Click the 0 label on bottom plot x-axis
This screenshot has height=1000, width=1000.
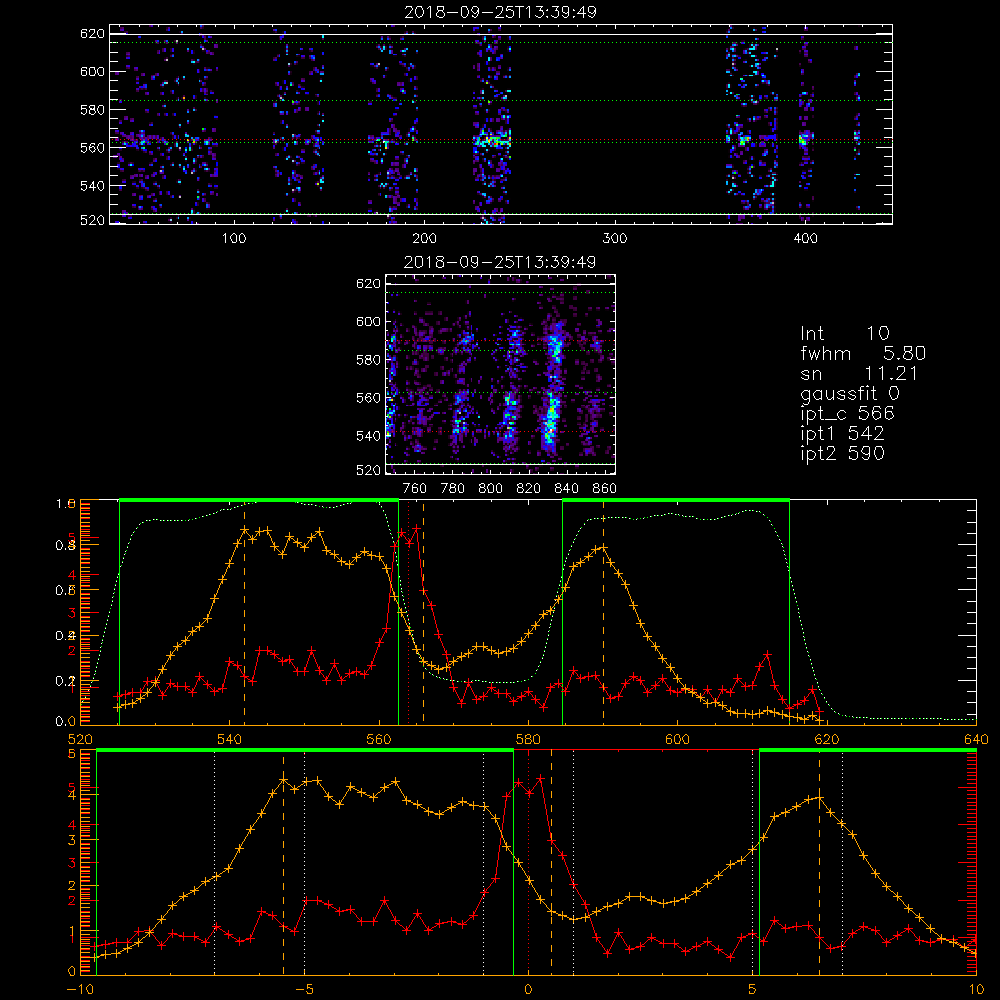tap(528, 989)
